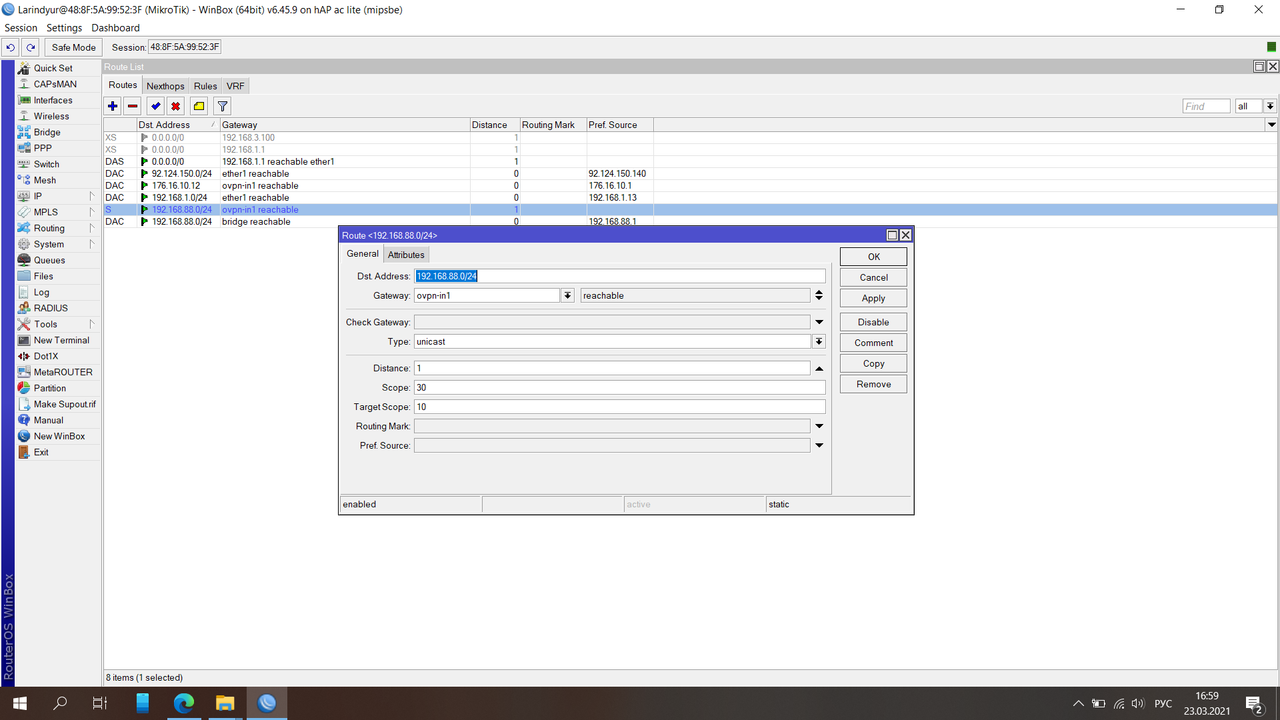Launch a New Terminal
The image size is (1280, 720).
[x=61, y=340]
